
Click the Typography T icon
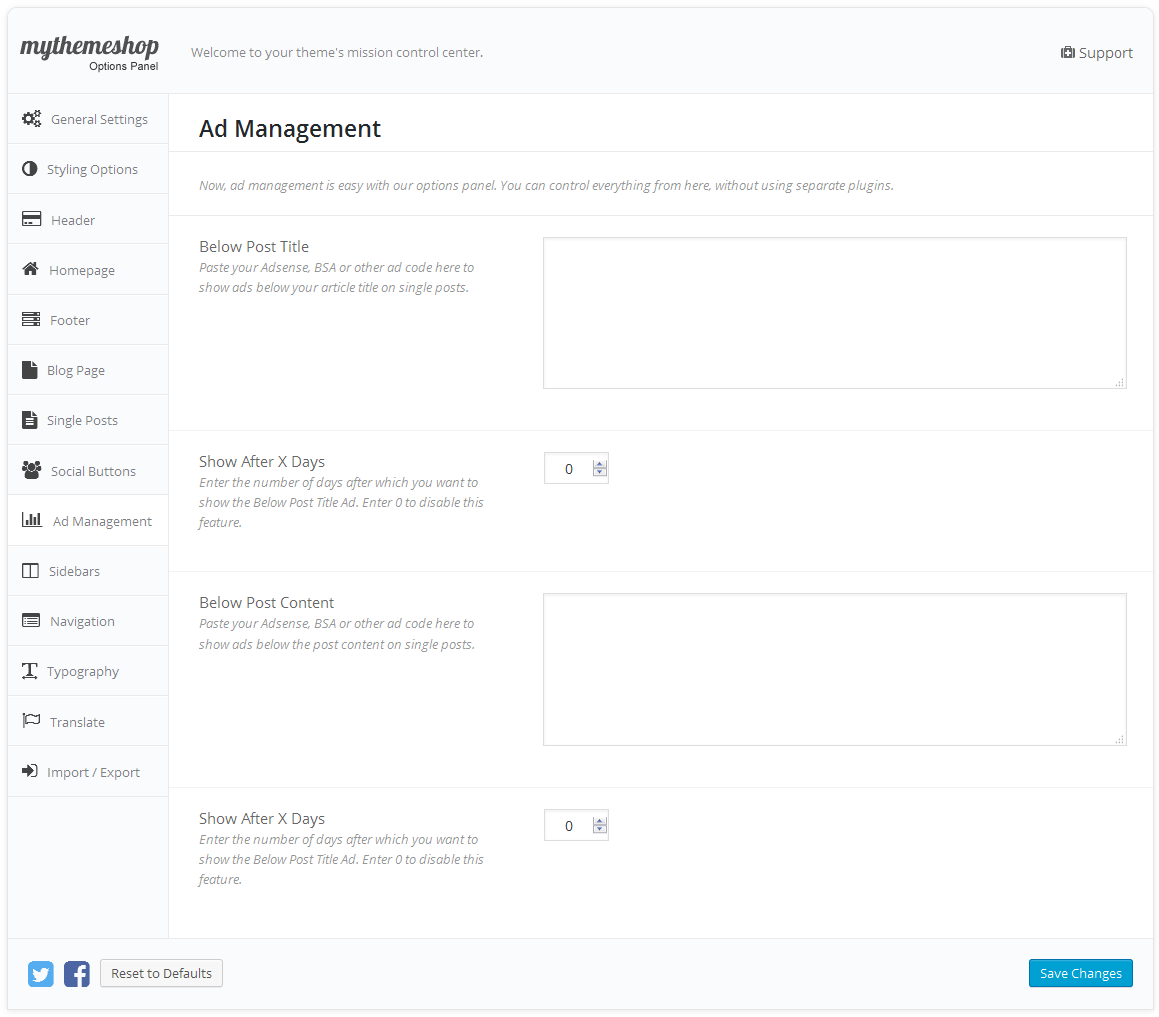click(x=30, y=671)
